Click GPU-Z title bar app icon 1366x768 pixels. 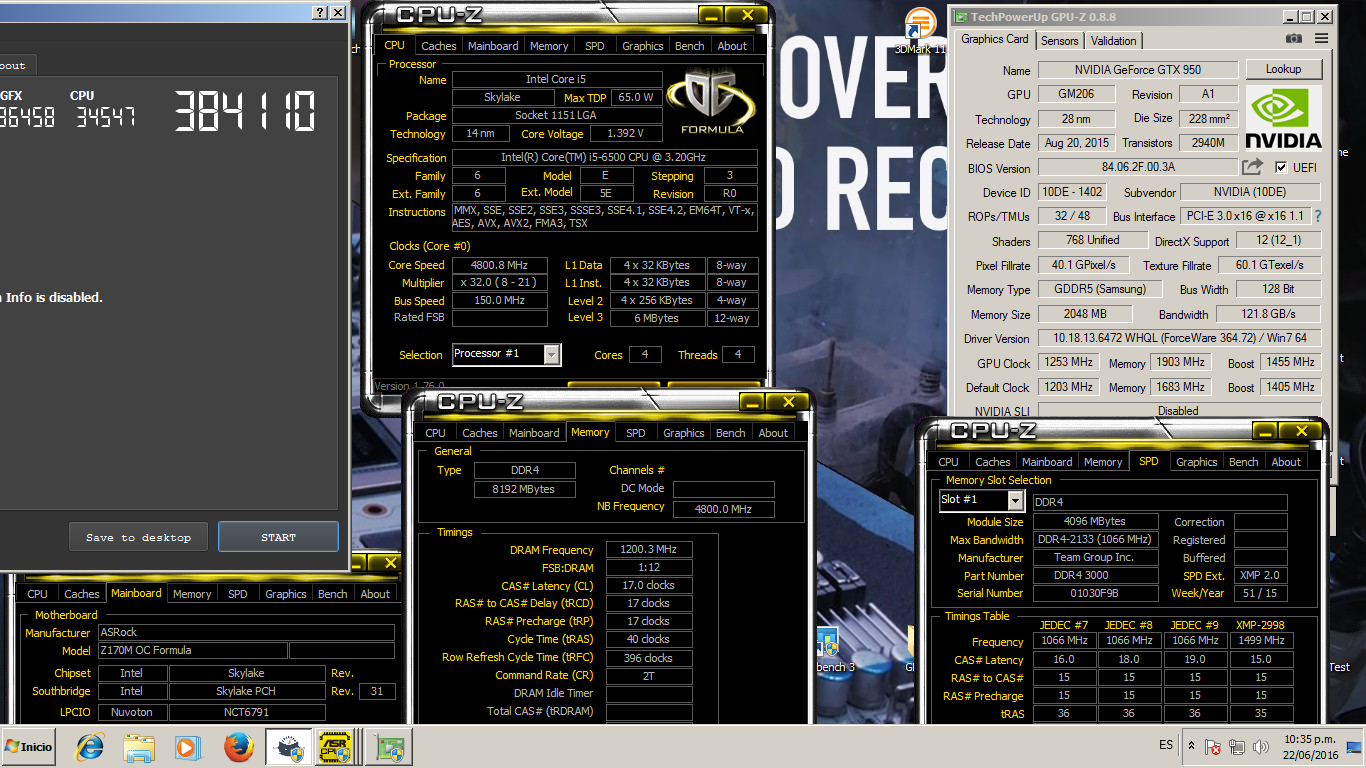960,17
